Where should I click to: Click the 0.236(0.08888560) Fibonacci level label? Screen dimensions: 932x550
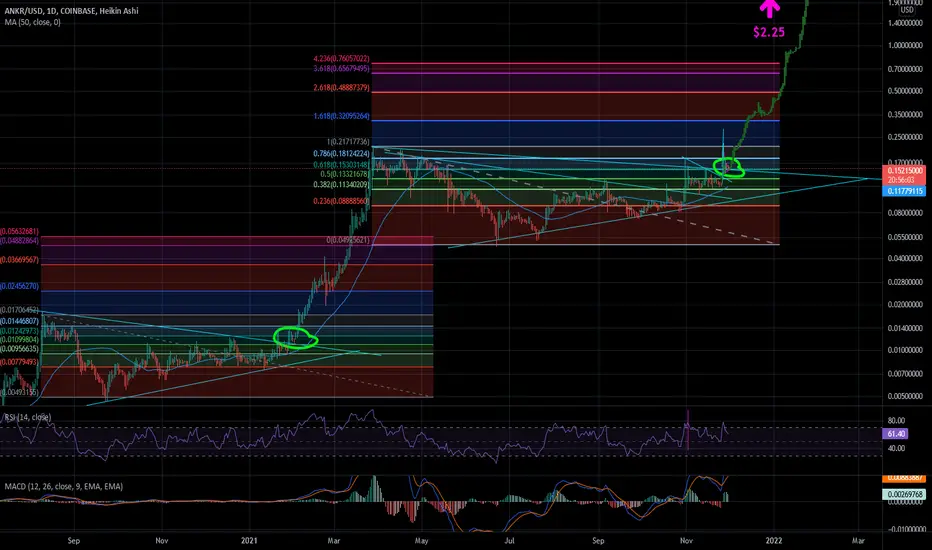[341, 202]
